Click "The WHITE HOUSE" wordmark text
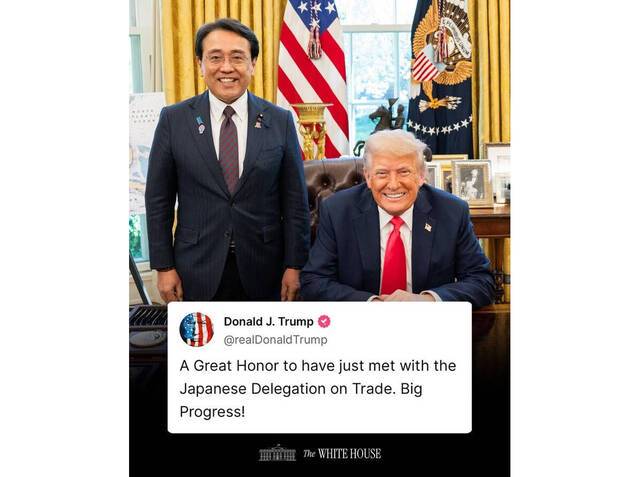Image resolution: width=640 pixels, height=477 pixels. pyautogui.click(x=342, y=454)
